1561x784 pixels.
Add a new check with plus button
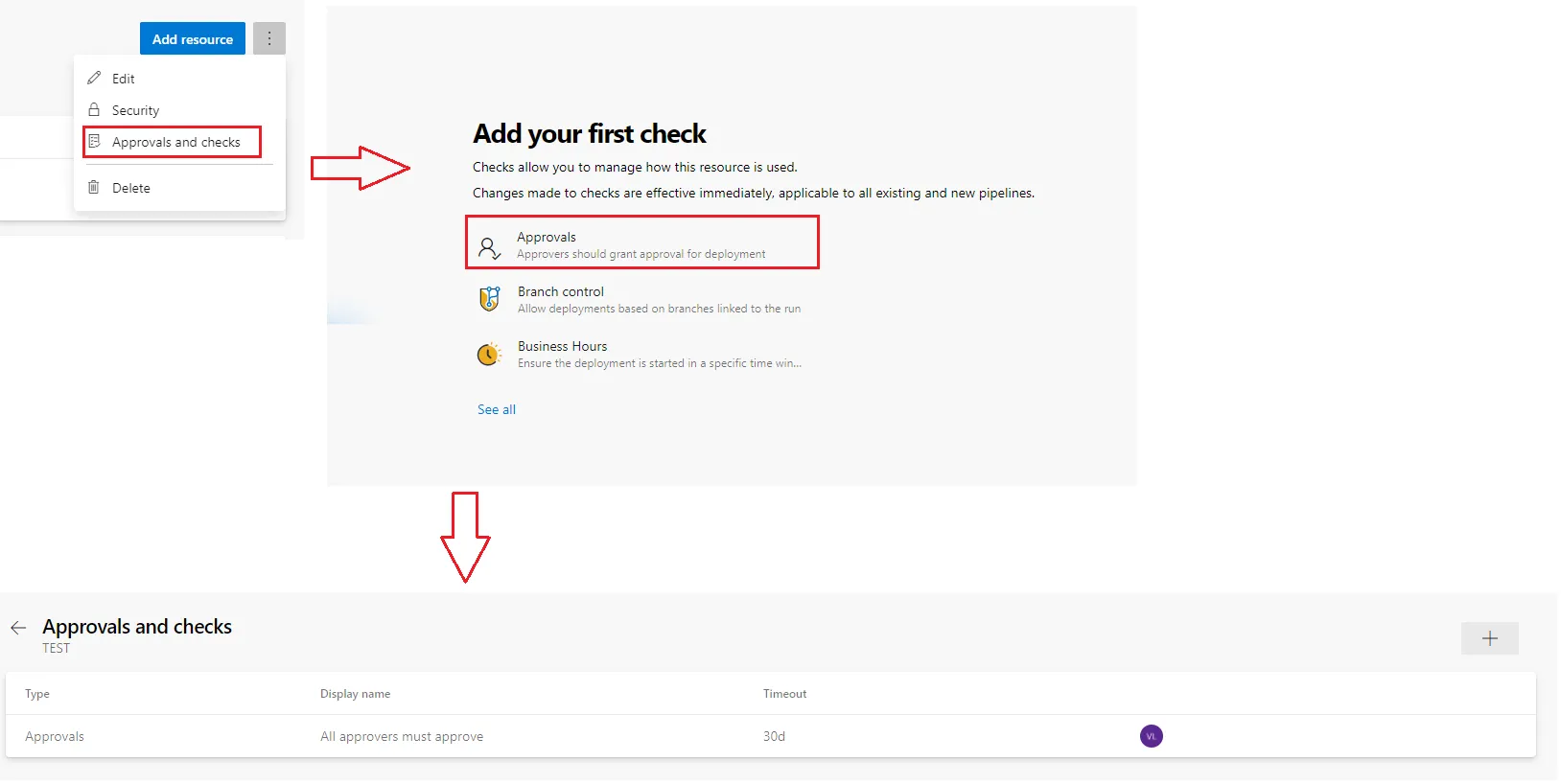[1489, 638]
